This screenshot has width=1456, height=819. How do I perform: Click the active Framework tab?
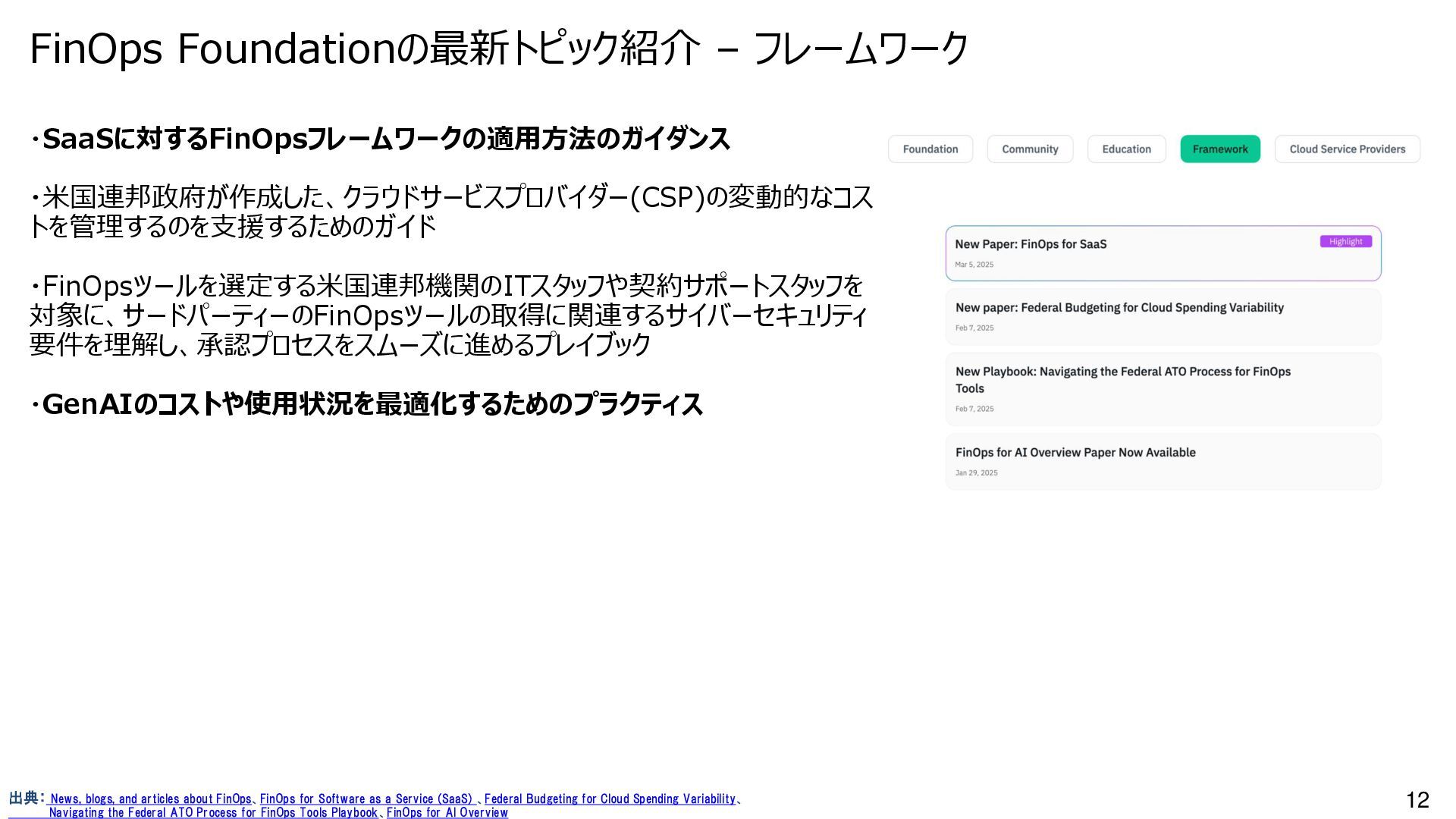1220,149
